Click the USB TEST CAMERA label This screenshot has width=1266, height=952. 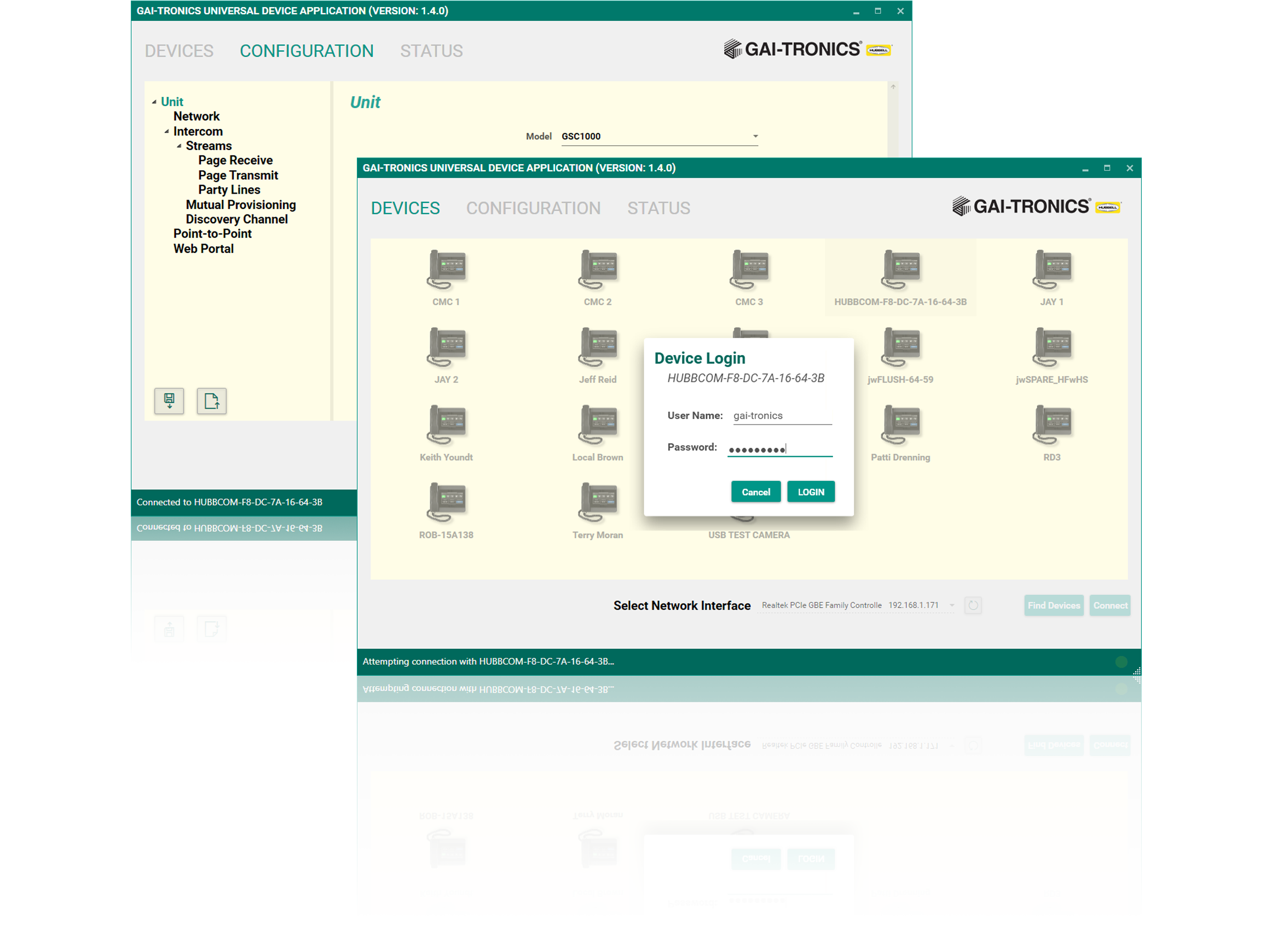pyautogui.click(x=749, y=535)
